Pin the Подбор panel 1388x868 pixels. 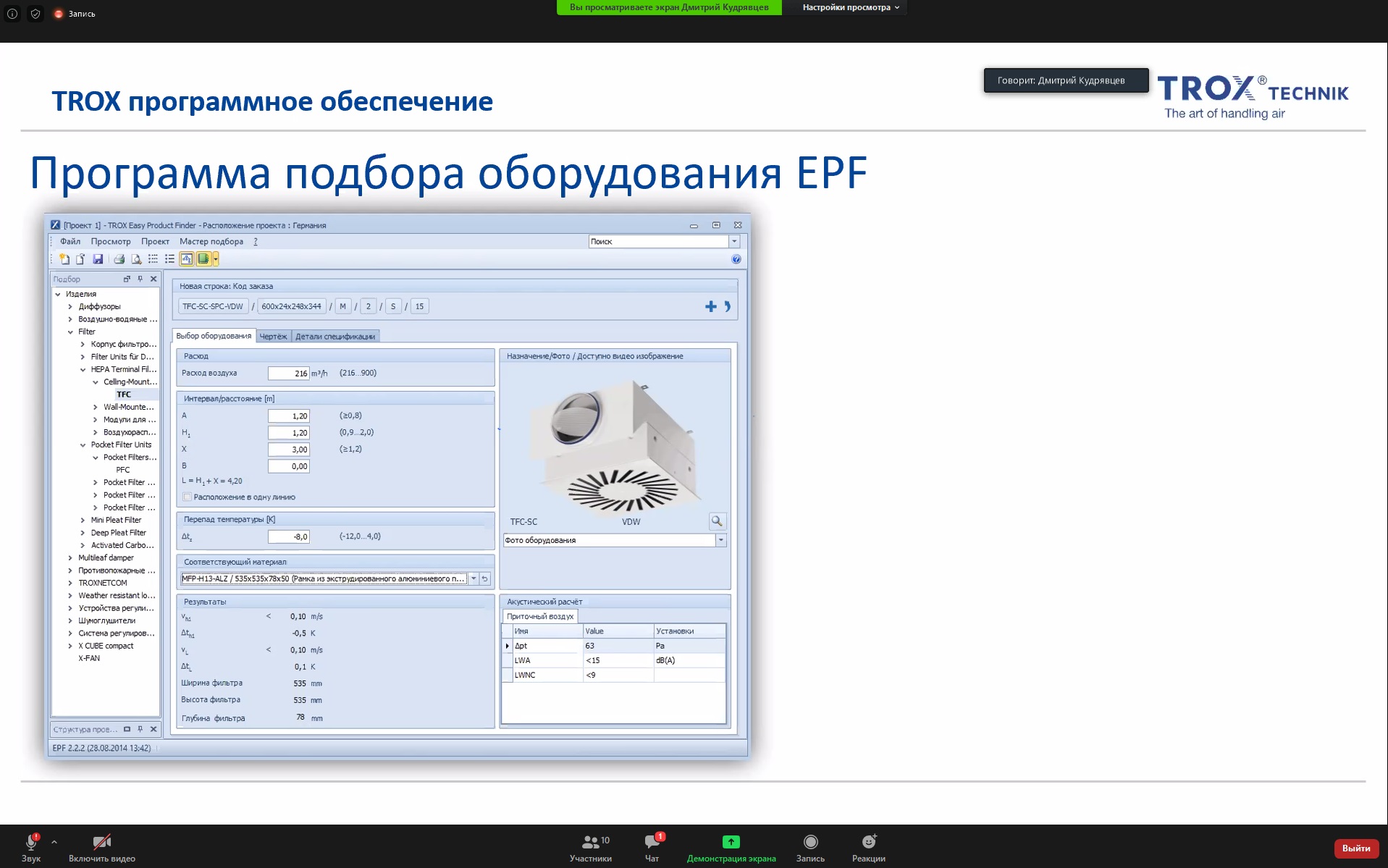coord(140,279)
